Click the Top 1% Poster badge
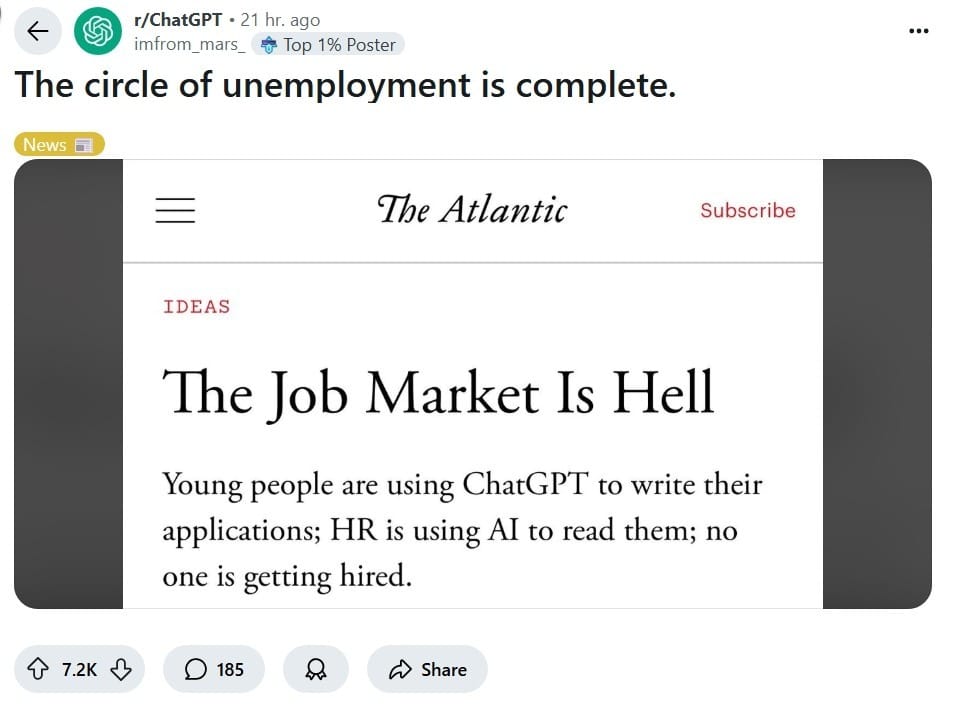Viewport: 955px width, 706px height. tap(328, 44)
